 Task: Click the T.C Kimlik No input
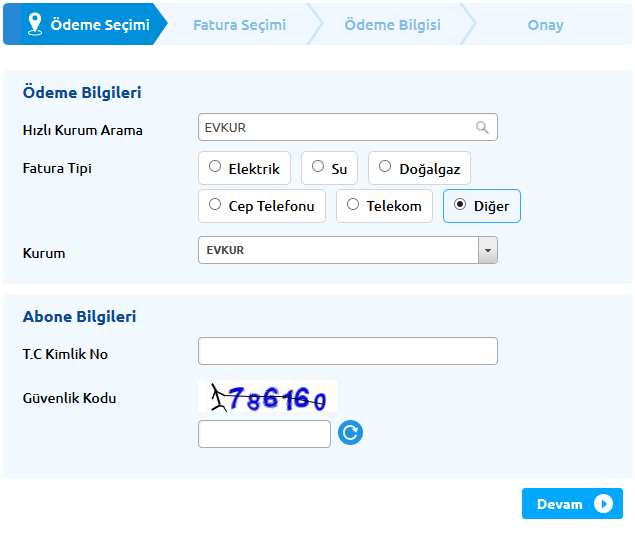point(347,351)
